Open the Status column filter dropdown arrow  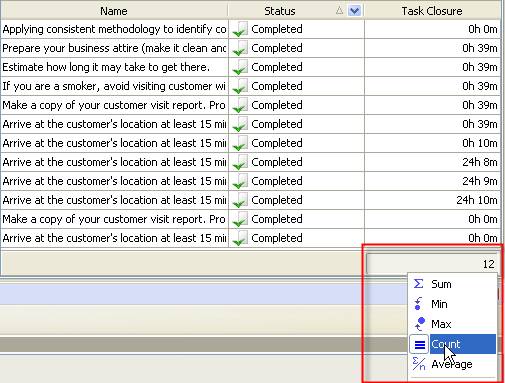(x=354, y=11)
